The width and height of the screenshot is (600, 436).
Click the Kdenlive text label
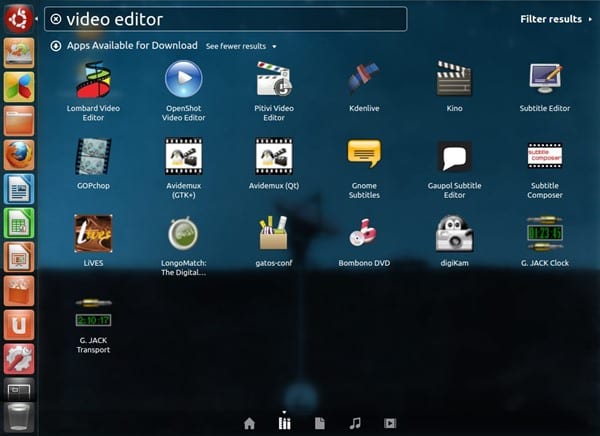pos(364,108)
